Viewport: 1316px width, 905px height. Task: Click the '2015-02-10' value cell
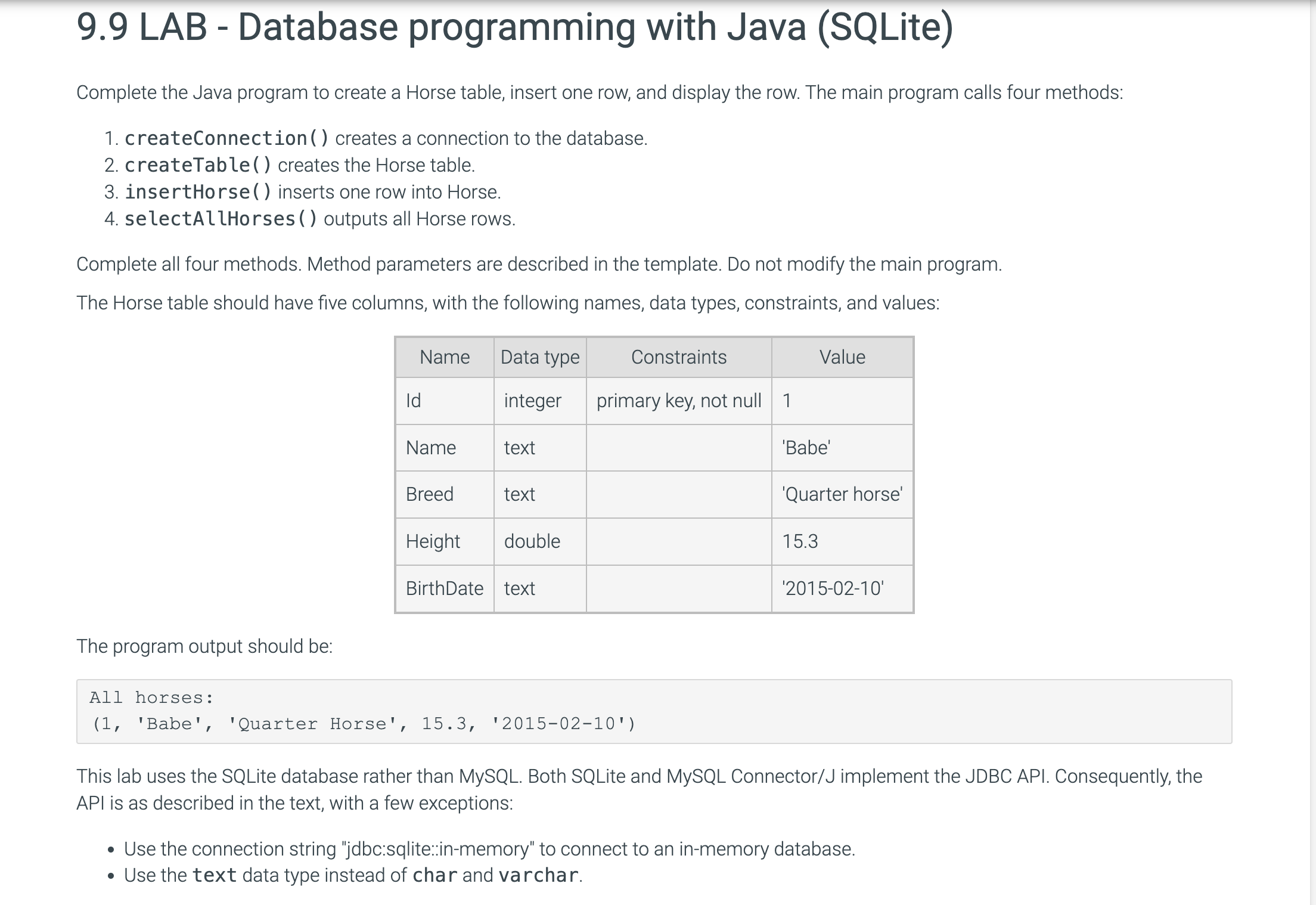834,588
